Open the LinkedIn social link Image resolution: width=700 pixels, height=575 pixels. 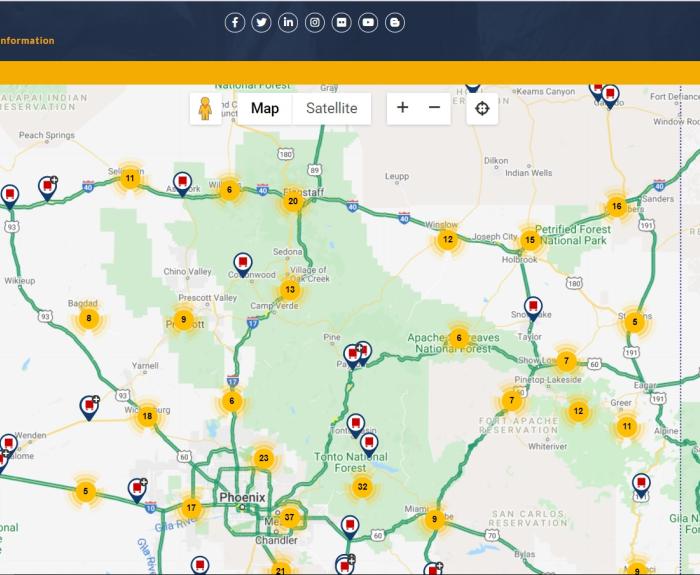coord(288,22)
